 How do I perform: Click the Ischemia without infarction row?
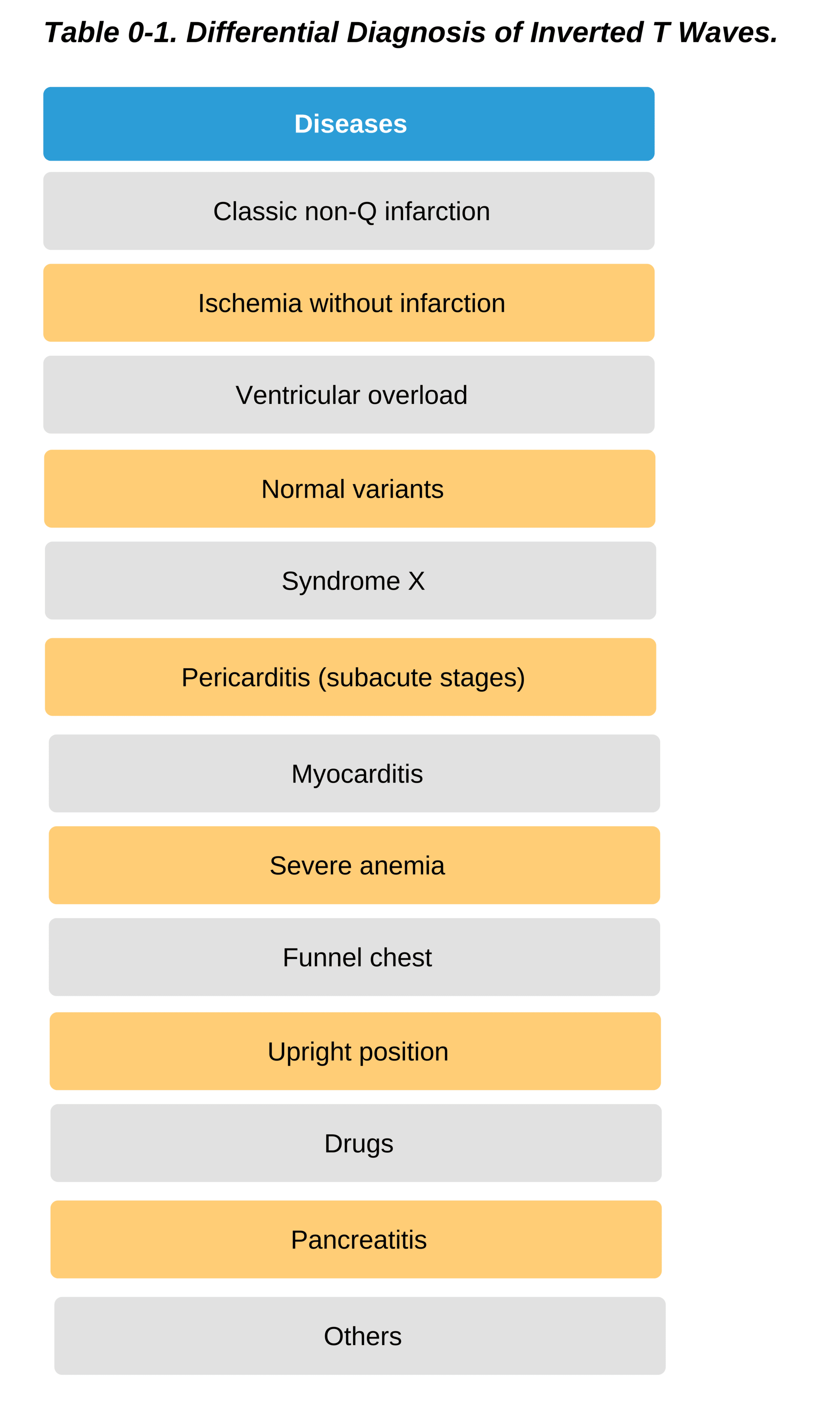349,303
